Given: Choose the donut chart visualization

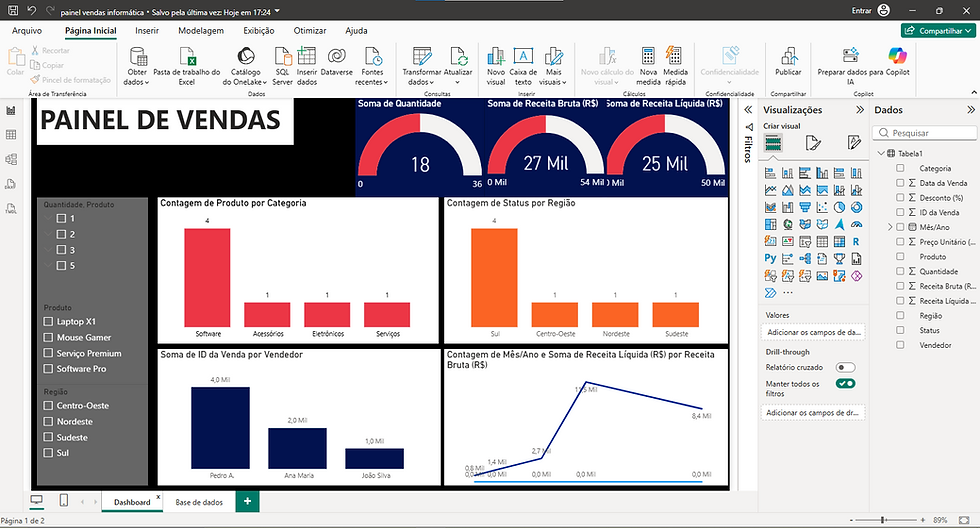Looking at the screenshot, I should point(856,207).
